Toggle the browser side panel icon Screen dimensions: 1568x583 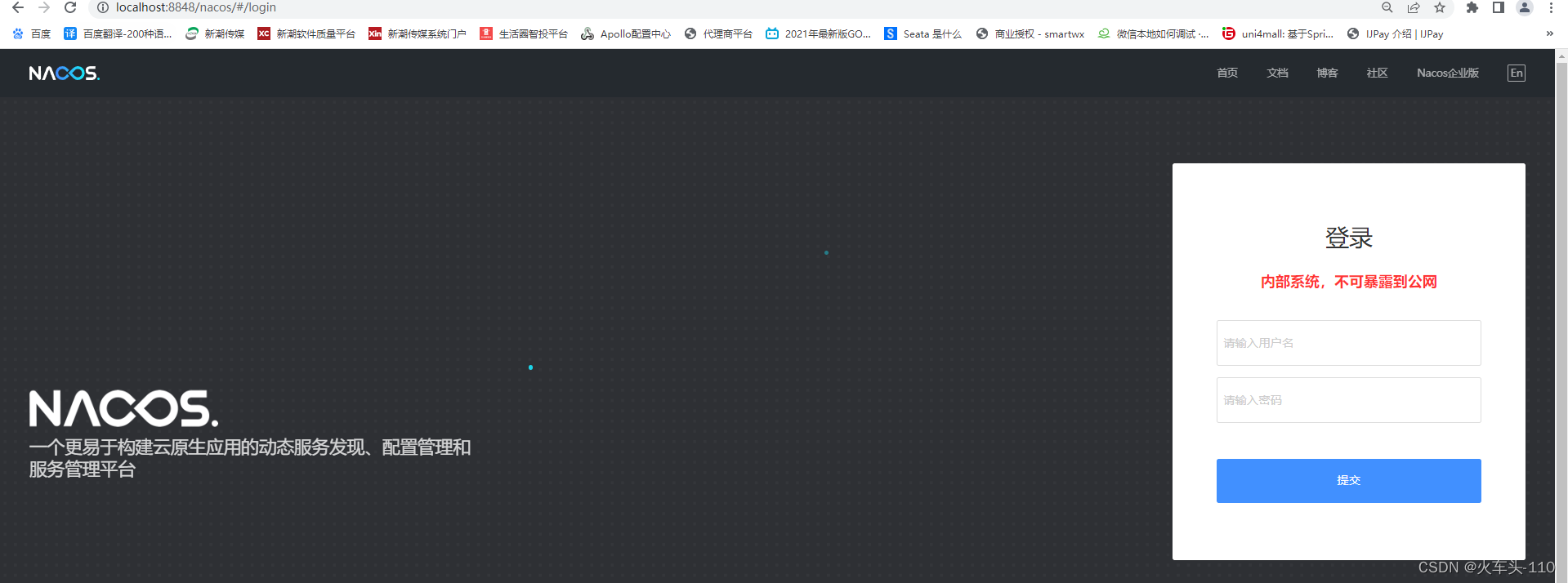pos(1499,7)
